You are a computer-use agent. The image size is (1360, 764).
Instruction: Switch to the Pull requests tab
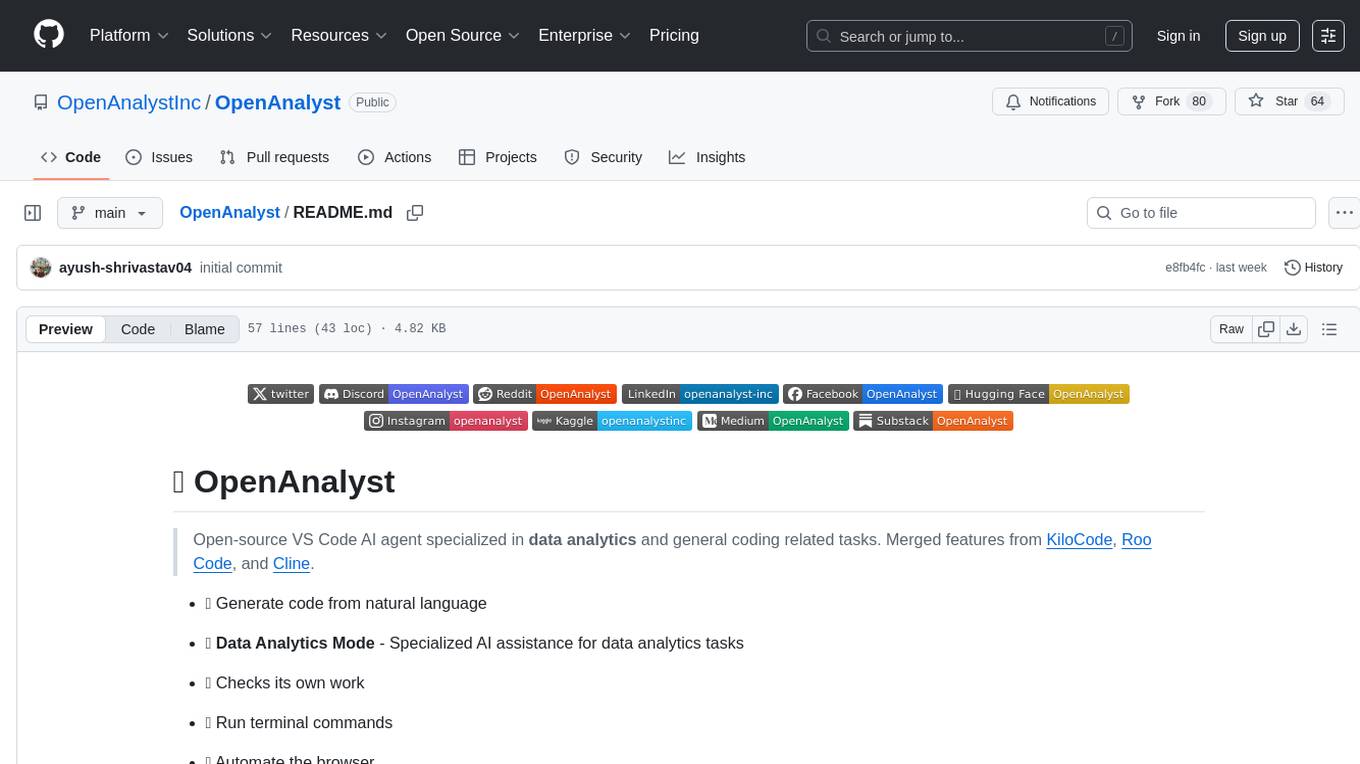point(274,157)
